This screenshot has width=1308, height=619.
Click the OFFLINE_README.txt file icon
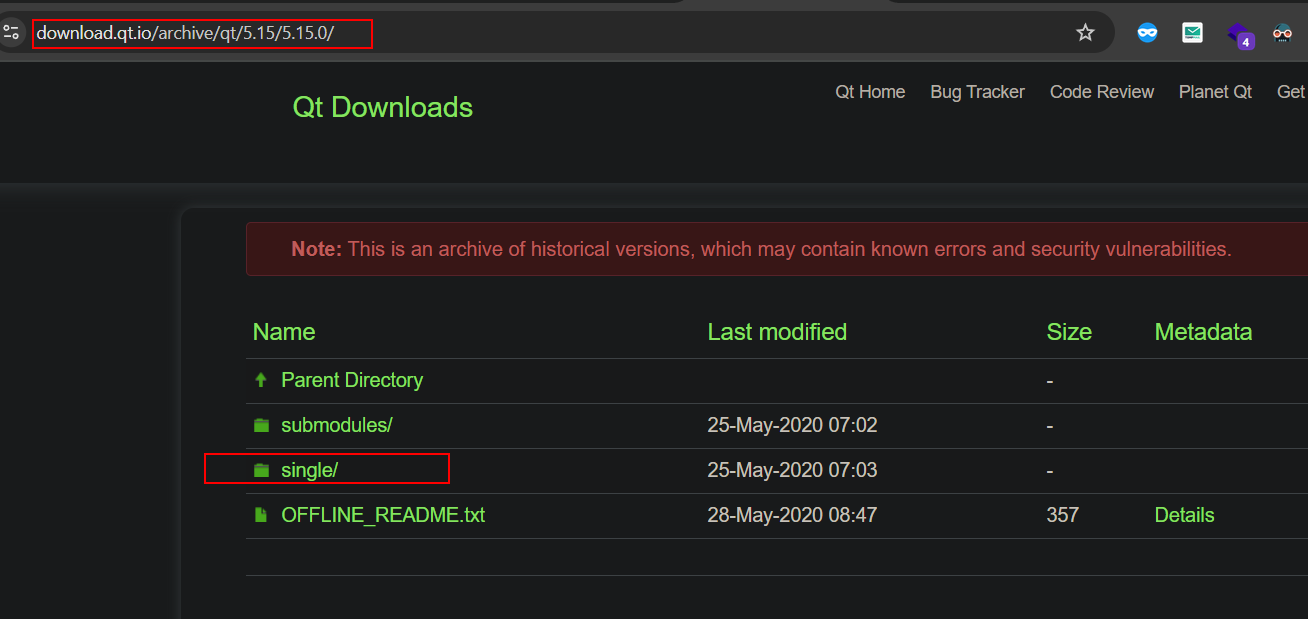261,515
